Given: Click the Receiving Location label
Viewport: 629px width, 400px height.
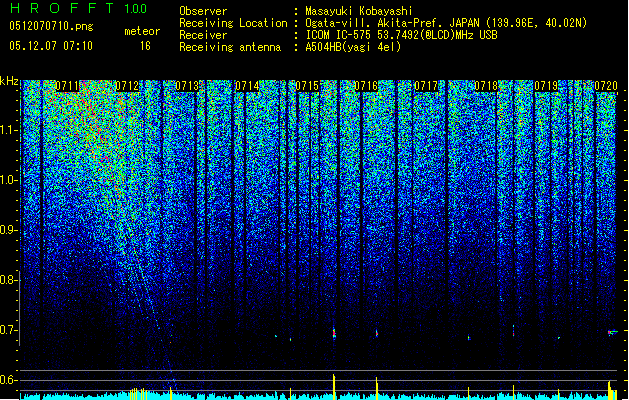Looking at the screenshot, I should coord(233,23).
